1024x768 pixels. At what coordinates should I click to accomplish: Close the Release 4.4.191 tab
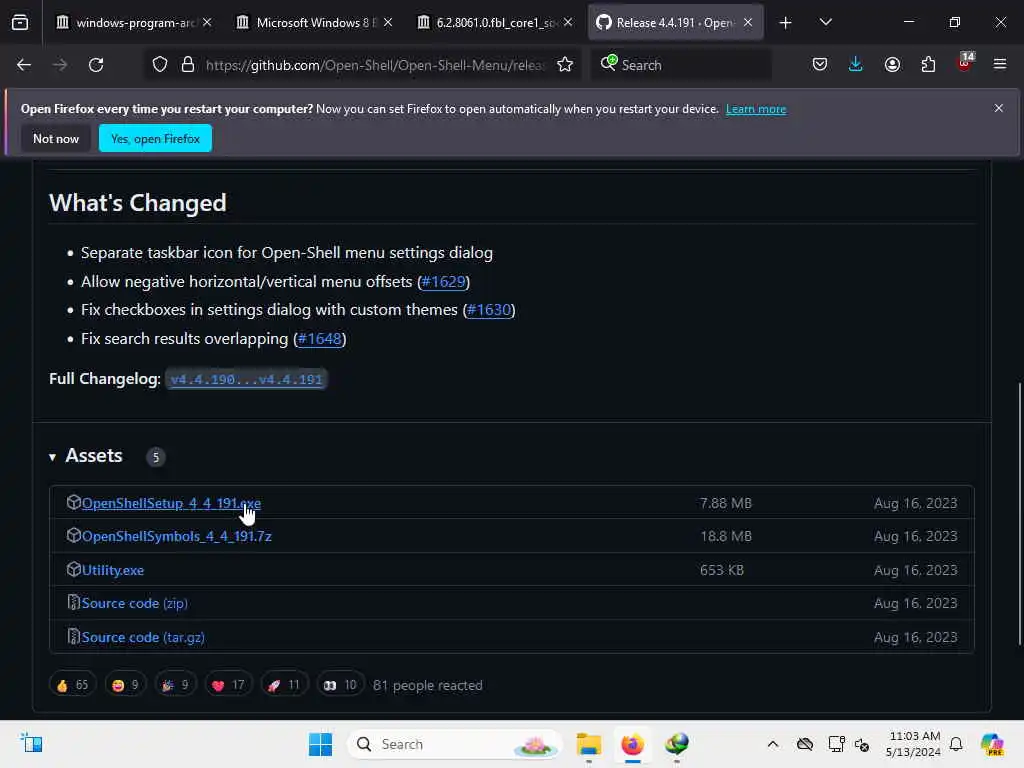coord(748,23)
